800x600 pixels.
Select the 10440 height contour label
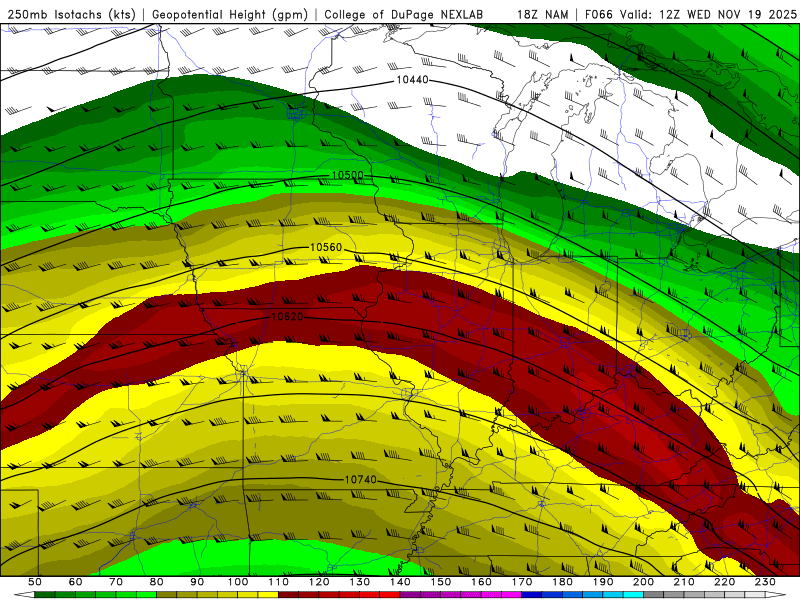(412, 80)
